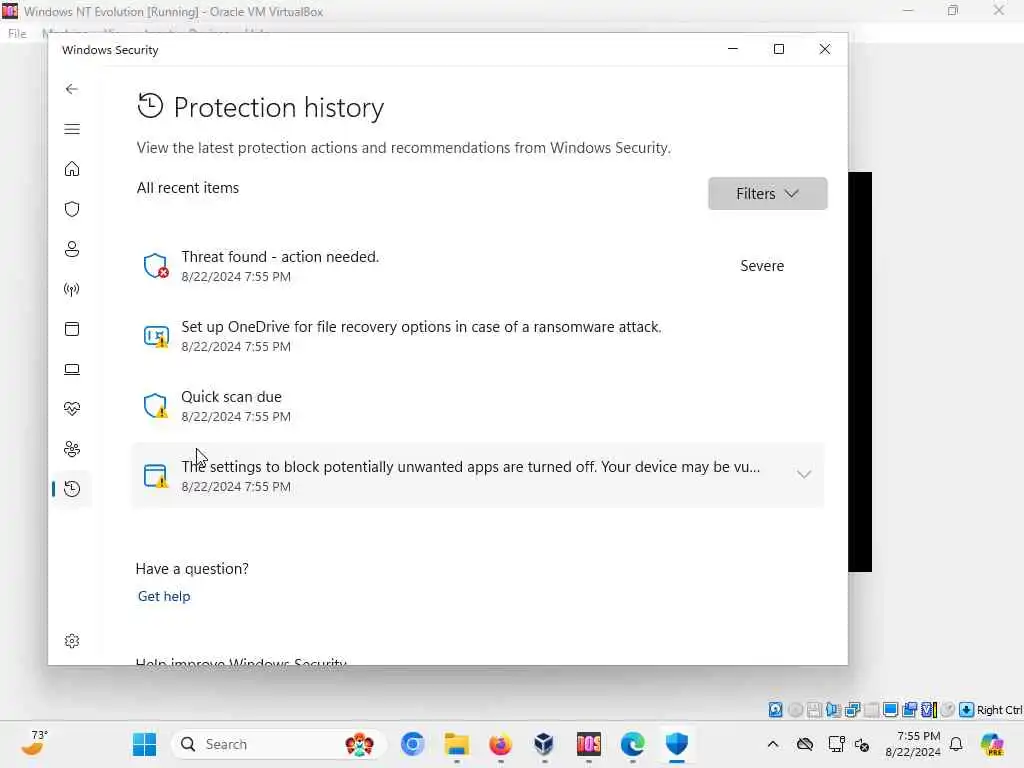Click the Quick scan due shield icon
The height and width of the screenshot is (768, 1024).
pos(155,406)
